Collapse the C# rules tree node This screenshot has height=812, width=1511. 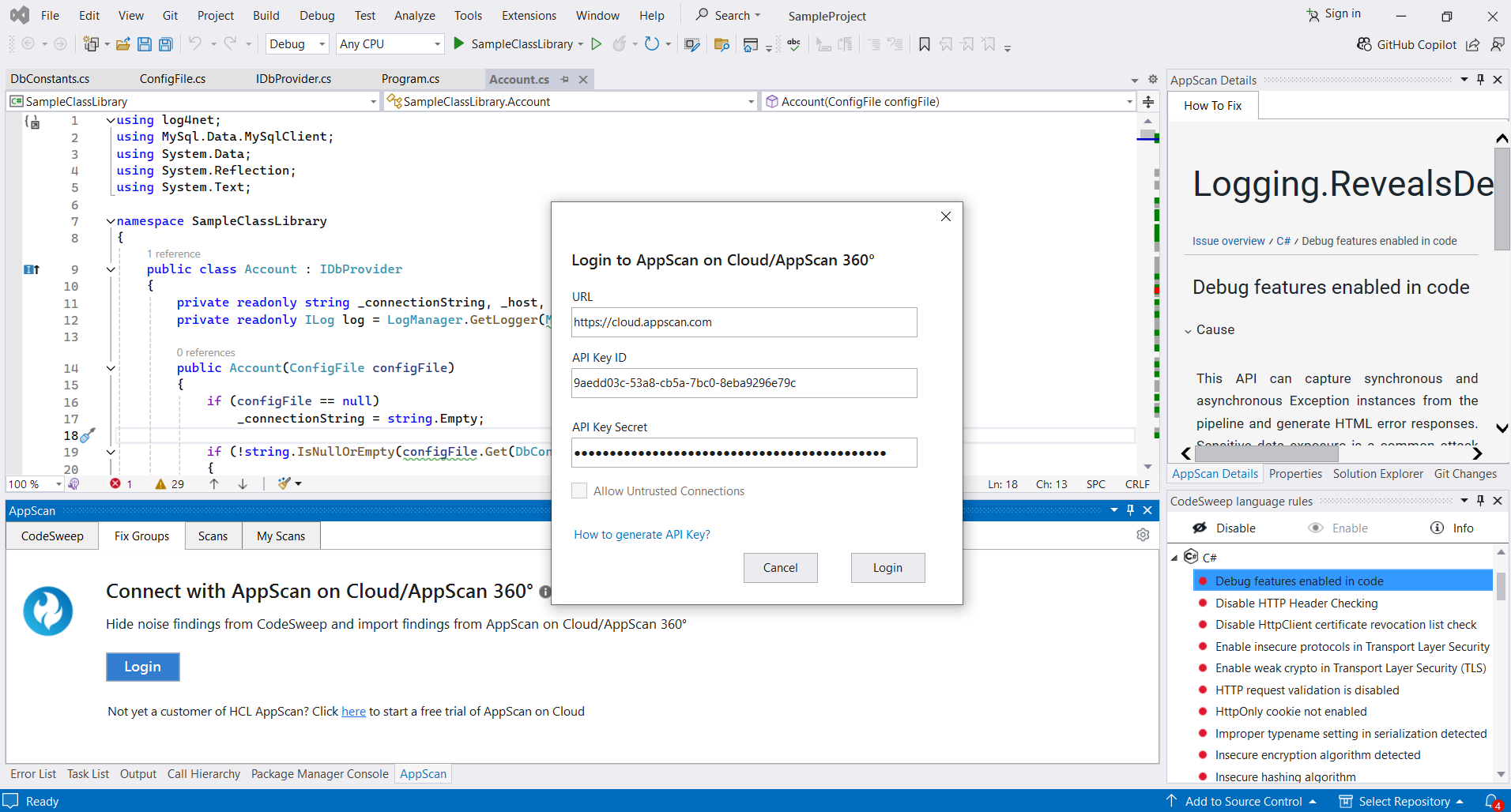tap(1174, 558)
